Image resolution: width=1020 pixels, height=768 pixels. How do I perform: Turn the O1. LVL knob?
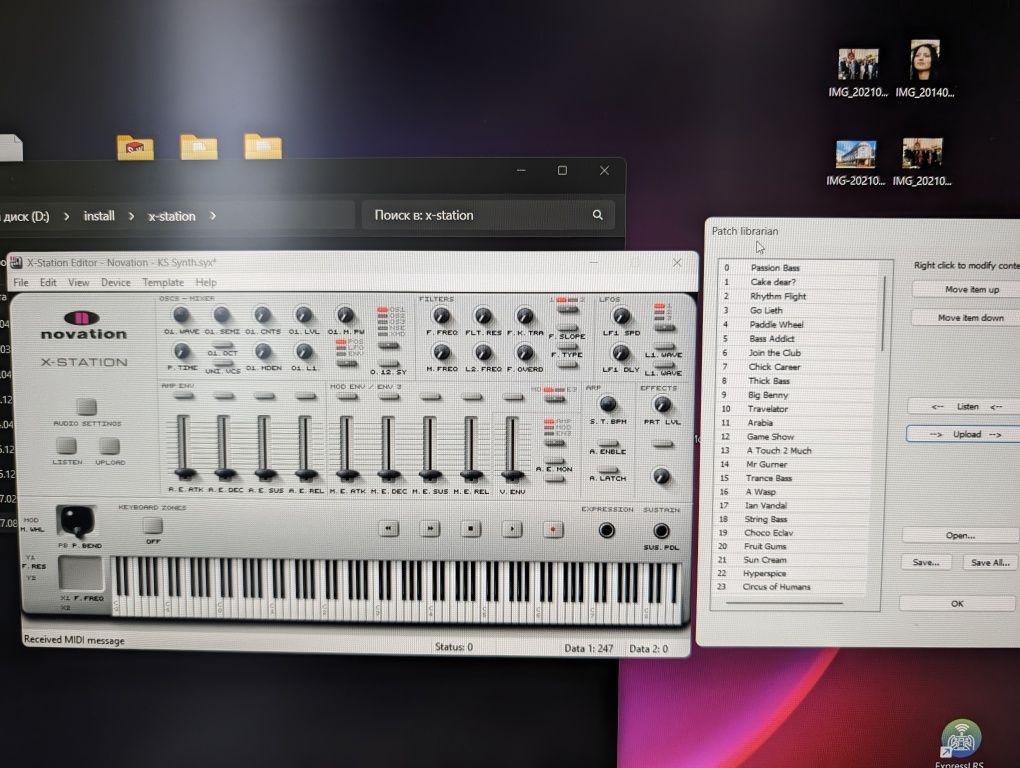(x=304, y=316)
